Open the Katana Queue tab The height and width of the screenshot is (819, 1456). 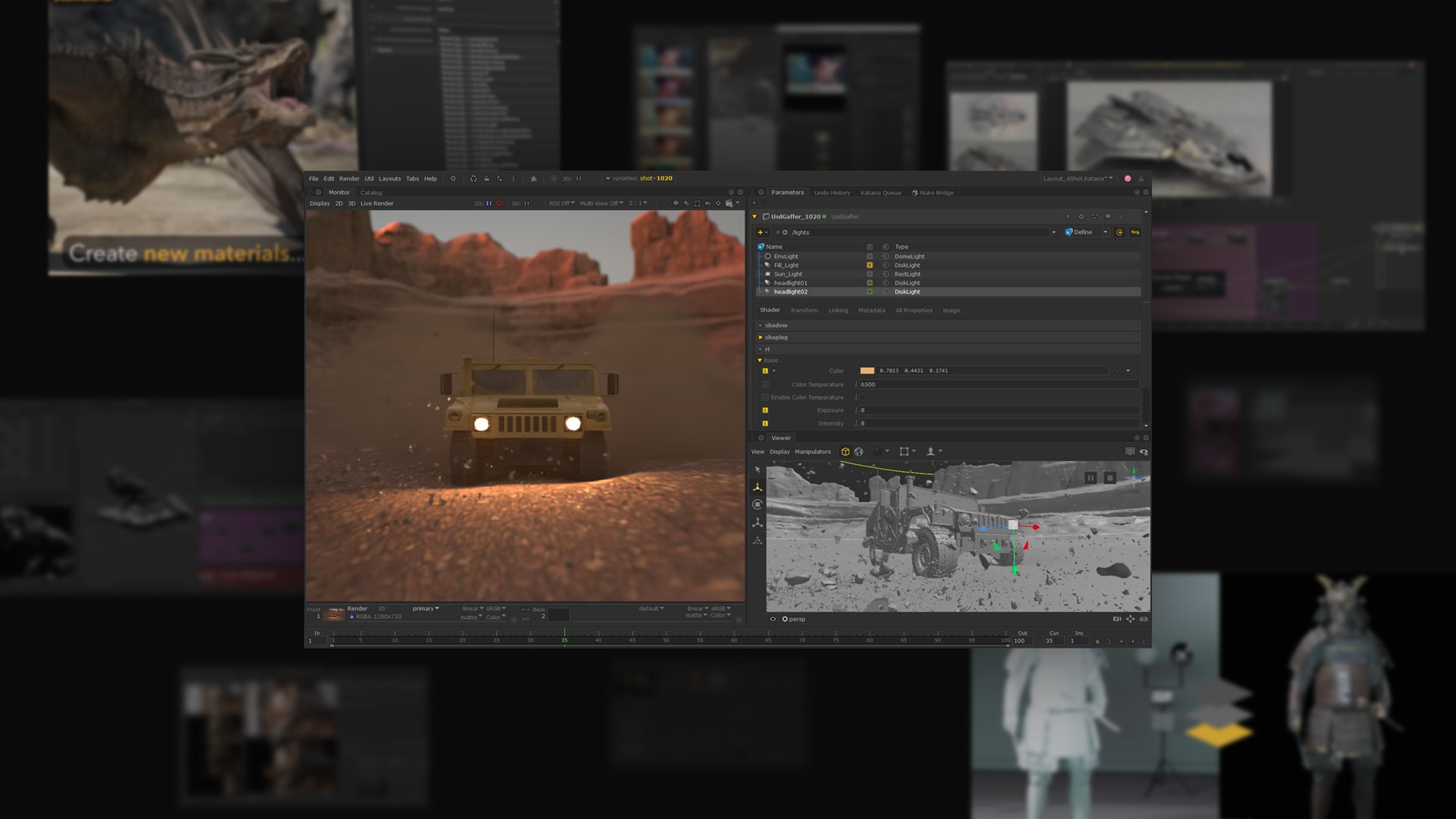[880, 193]
